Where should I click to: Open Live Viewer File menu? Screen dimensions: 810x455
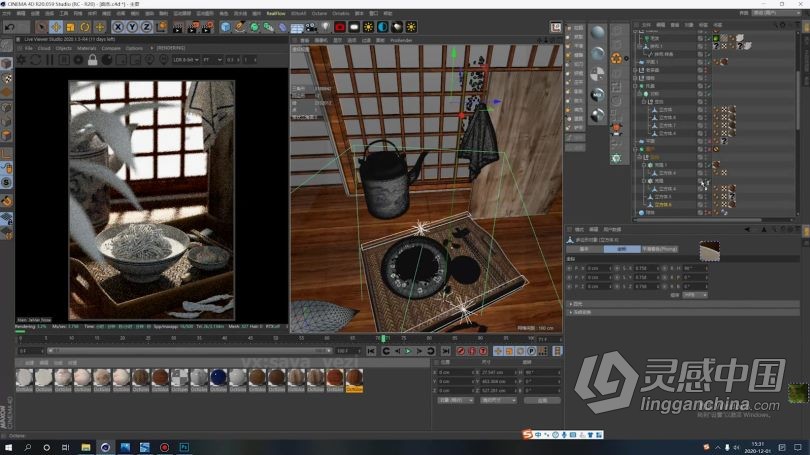pos(28,48)
